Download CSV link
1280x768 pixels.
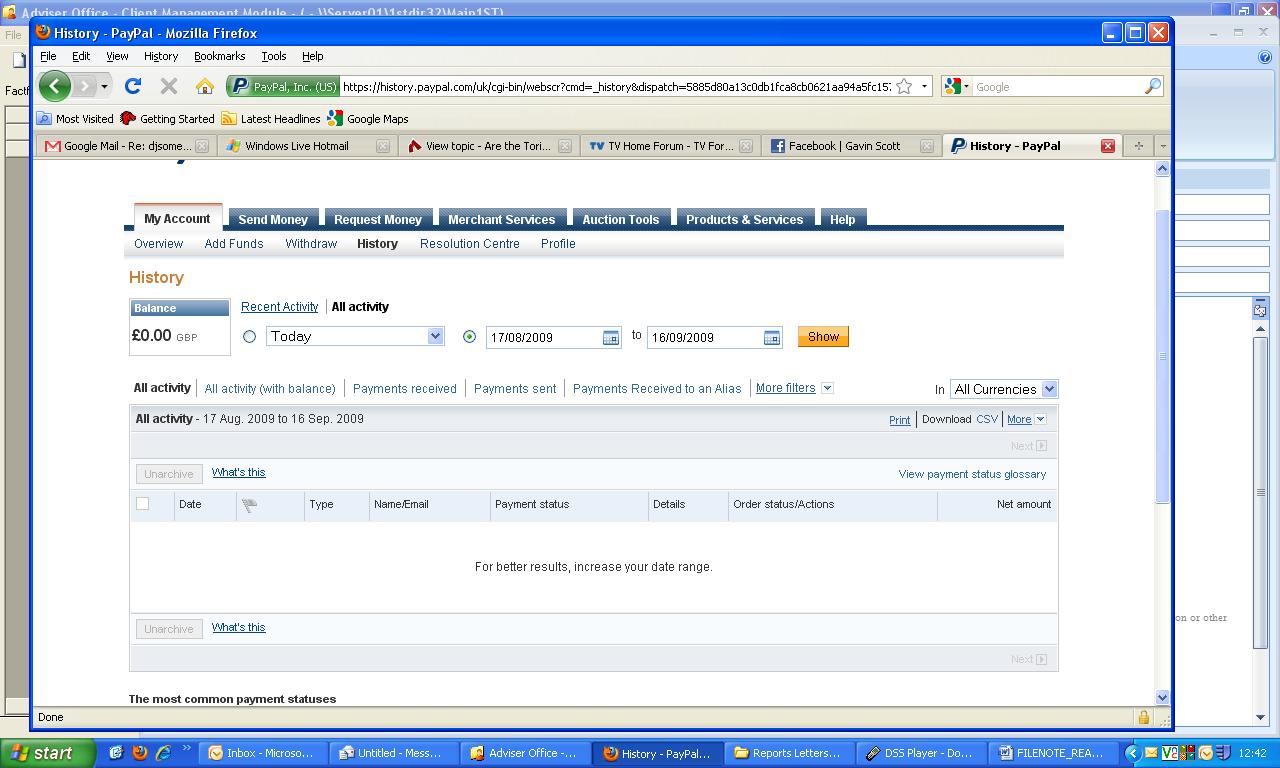click(x=986, y=419)
